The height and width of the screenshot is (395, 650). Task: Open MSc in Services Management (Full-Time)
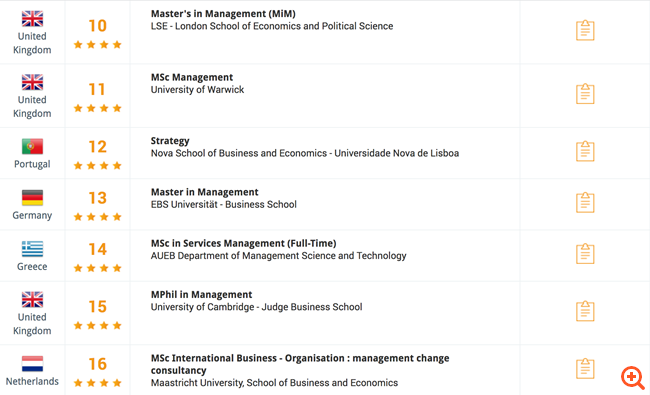tap(243, 243)
